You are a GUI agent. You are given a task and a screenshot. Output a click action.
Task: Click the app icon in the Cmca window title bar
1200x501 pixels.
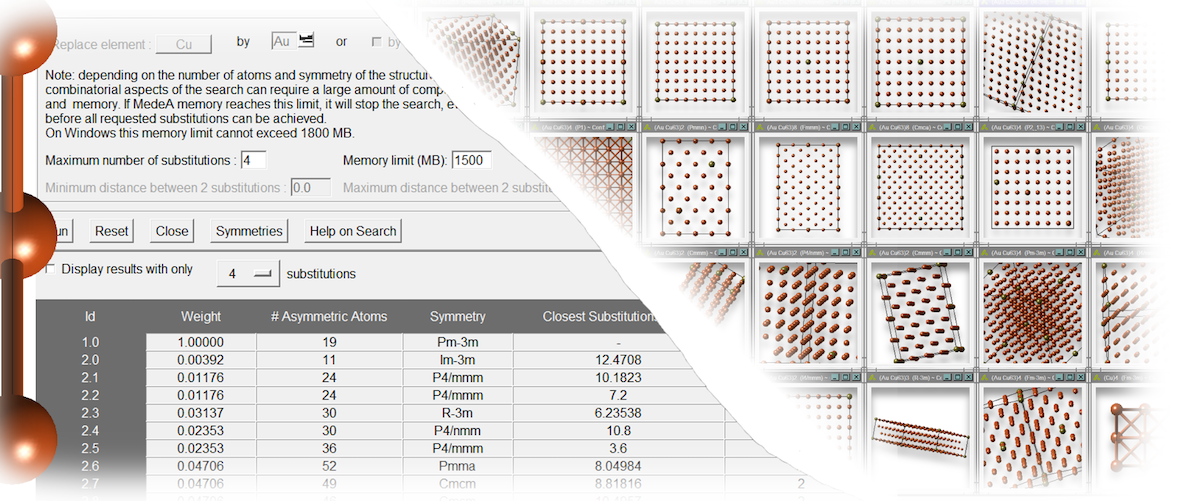click(x=872, y=127)
